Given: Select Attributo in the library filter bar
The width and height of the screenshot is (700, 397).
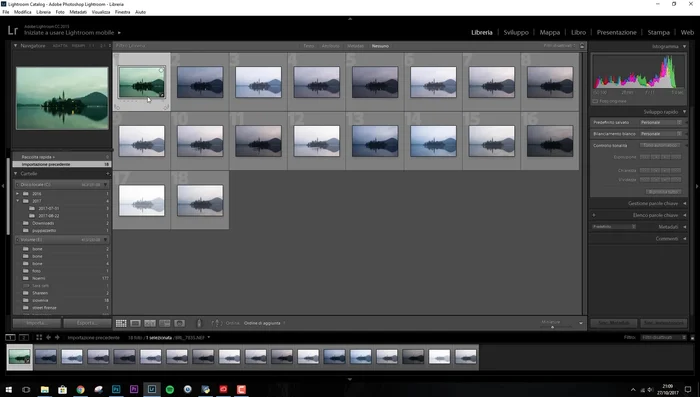Looking at the screenshot, I should pyautogui.click(x=331, y=46).
